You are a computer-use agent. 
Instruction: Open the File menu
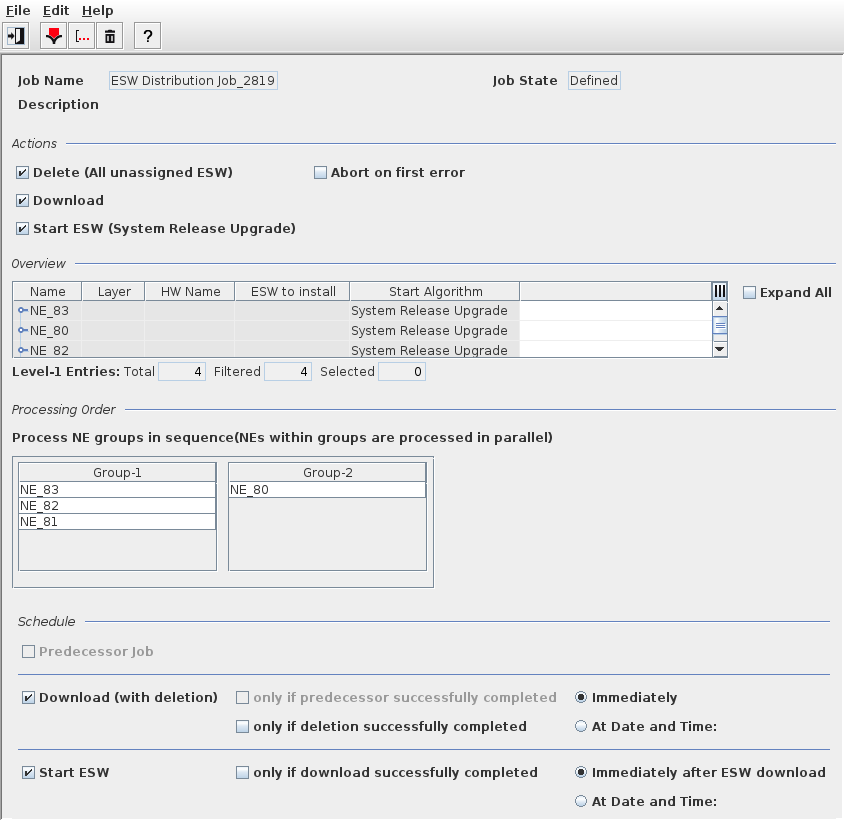click(18, 10)
